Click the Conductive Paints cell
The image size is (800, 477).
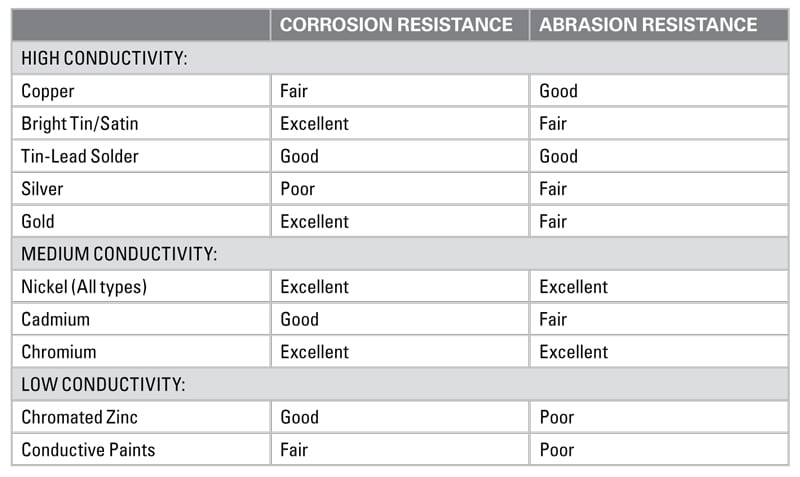pyautogui.click(x=141, y=450)
